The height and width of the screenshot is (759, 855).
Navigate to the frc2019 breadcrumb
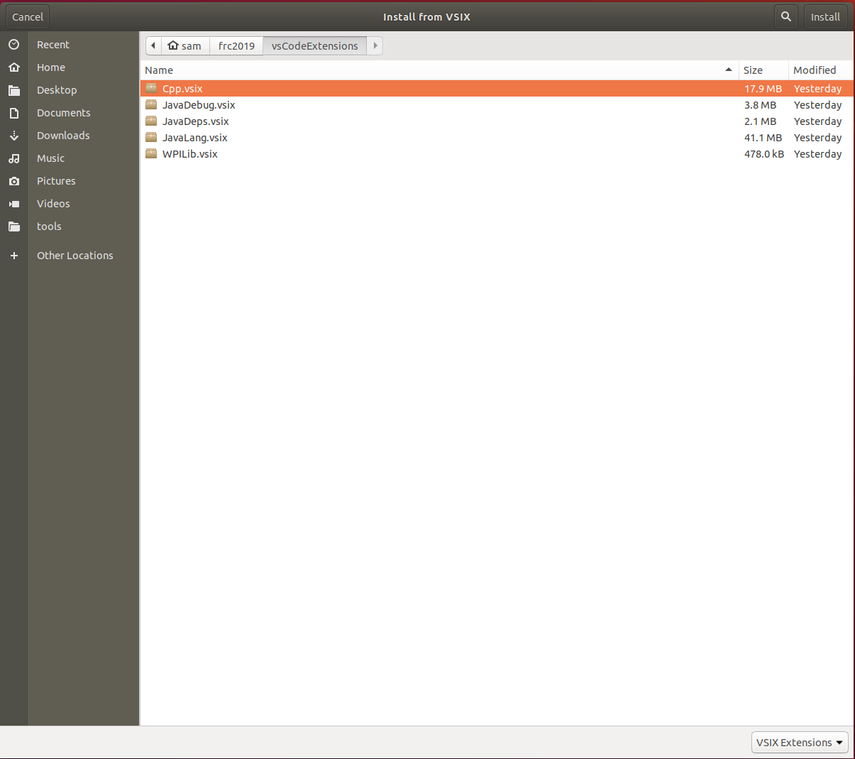237,45
